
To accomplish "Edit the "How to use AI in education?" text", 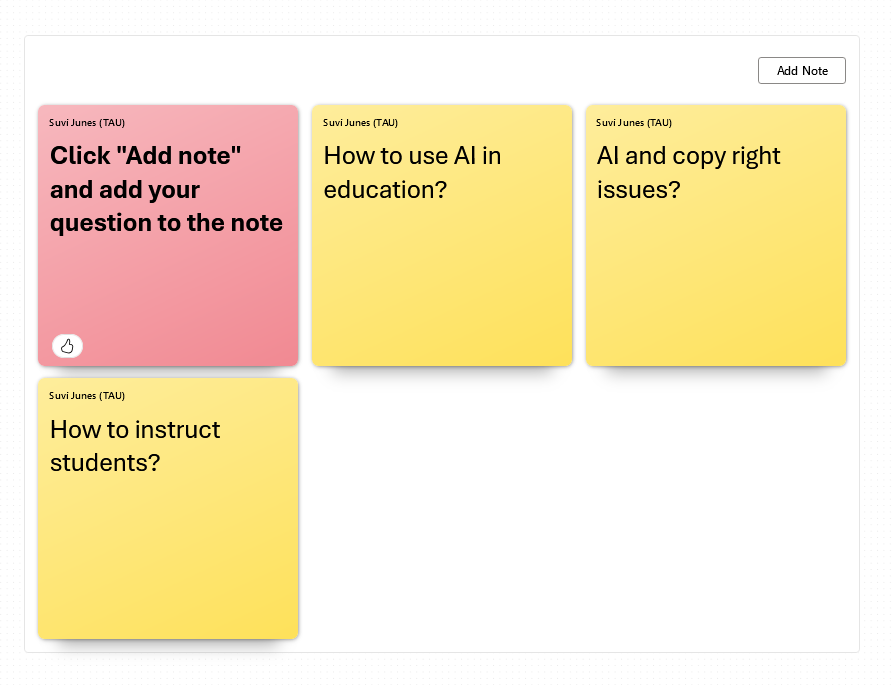I will click(x=412, y=172).
